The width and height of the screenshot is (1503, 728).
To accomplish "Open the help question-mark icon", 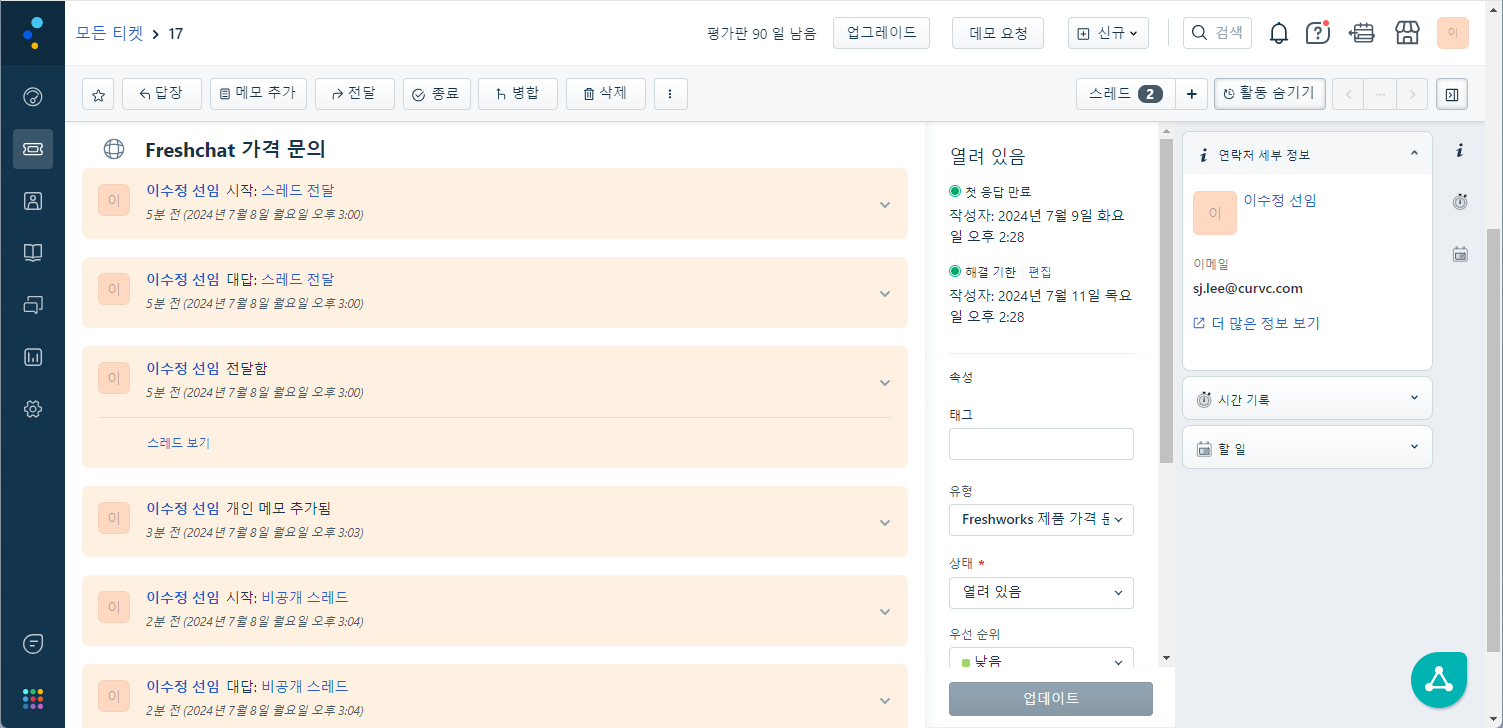I will tap(1318, 33).
